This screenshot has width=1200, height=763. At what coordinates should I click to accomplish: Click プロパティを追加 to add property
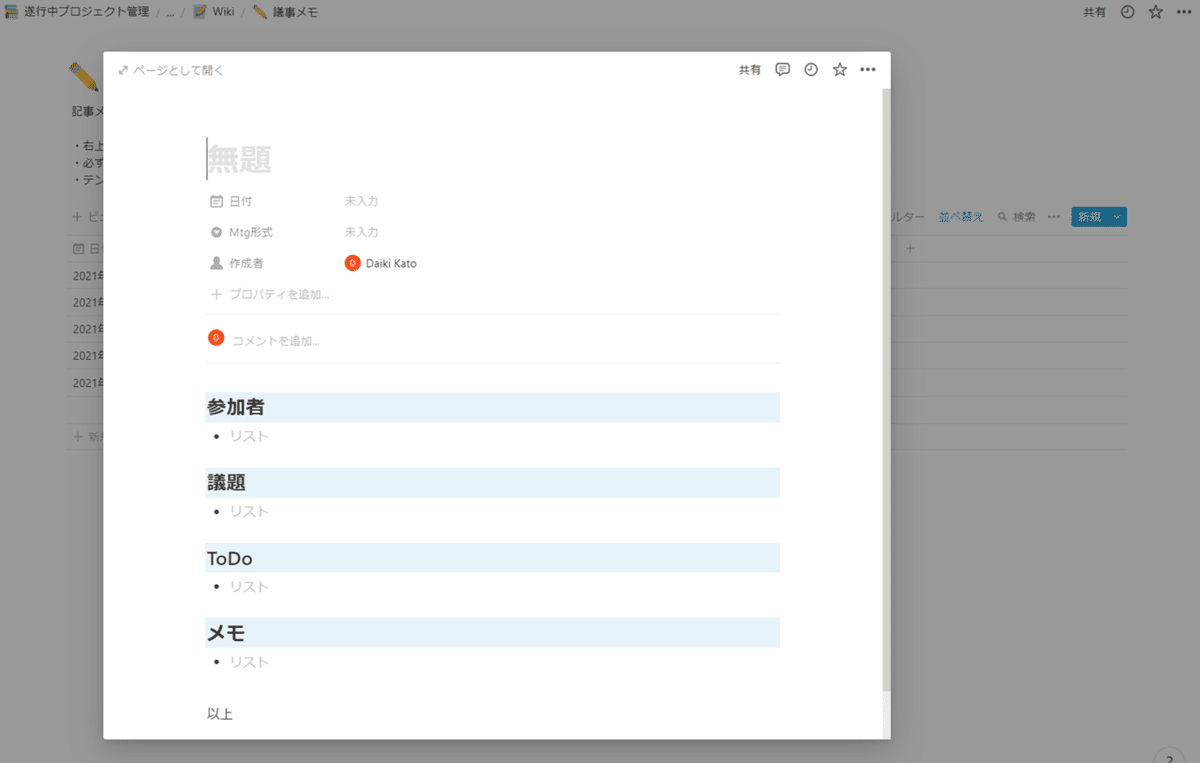(270, 294)
